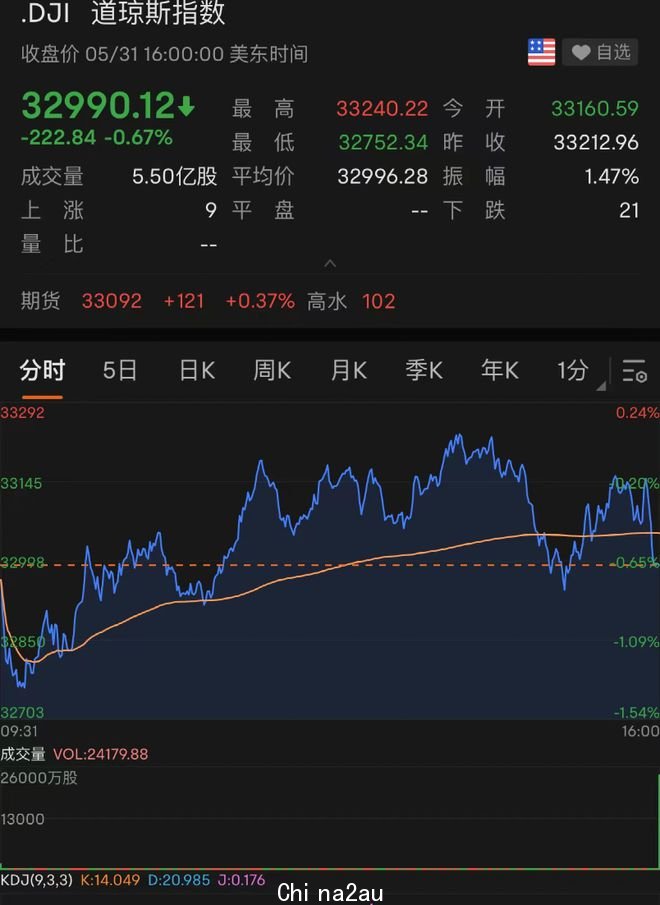
Task: Tap the intraday chart peak near 33240
Action: (x=459, y=436)
